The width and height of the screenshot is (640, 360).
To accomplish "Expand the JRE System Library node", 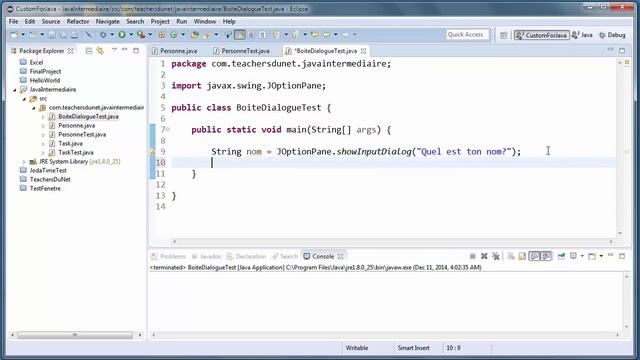I will point(24,162).
